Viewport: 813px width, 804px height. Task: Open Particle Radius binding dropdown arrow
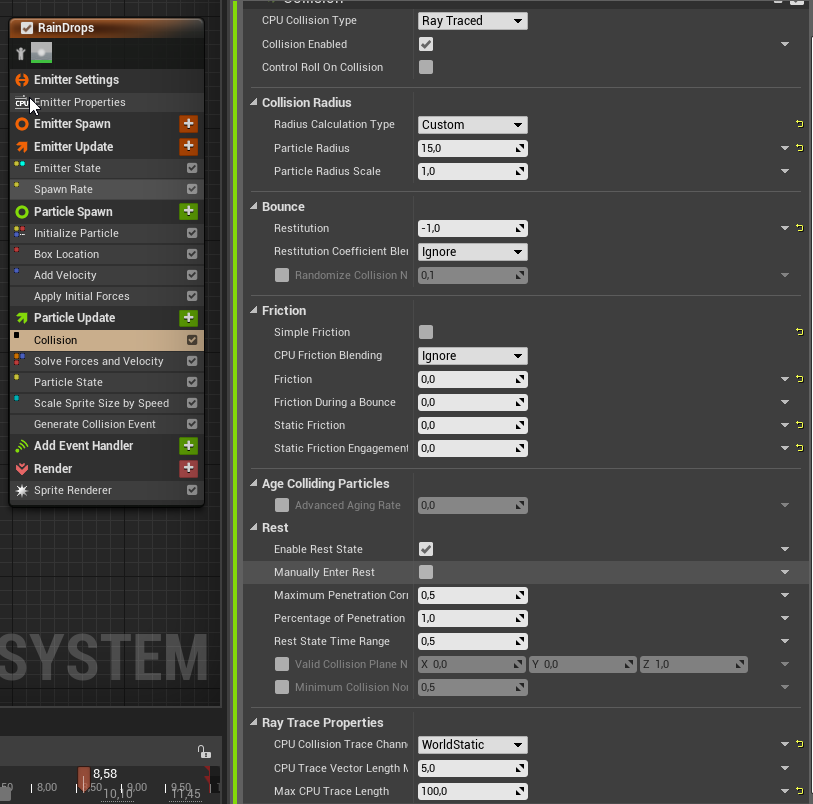point(784,148)
